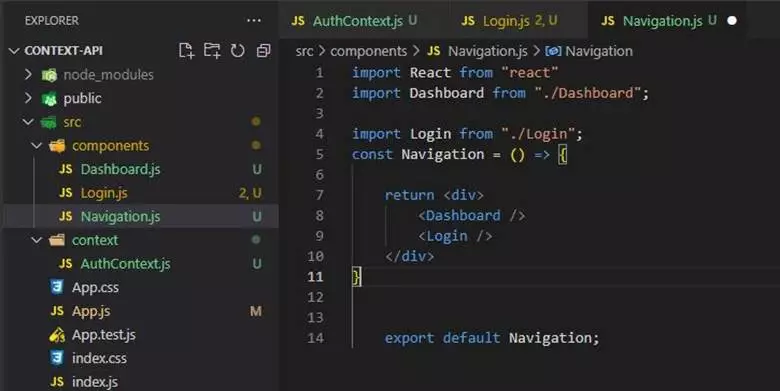Click line number 11 in the gutter
Image resolution: width=780 pixels, height=391 pixels.
point(315,277)
